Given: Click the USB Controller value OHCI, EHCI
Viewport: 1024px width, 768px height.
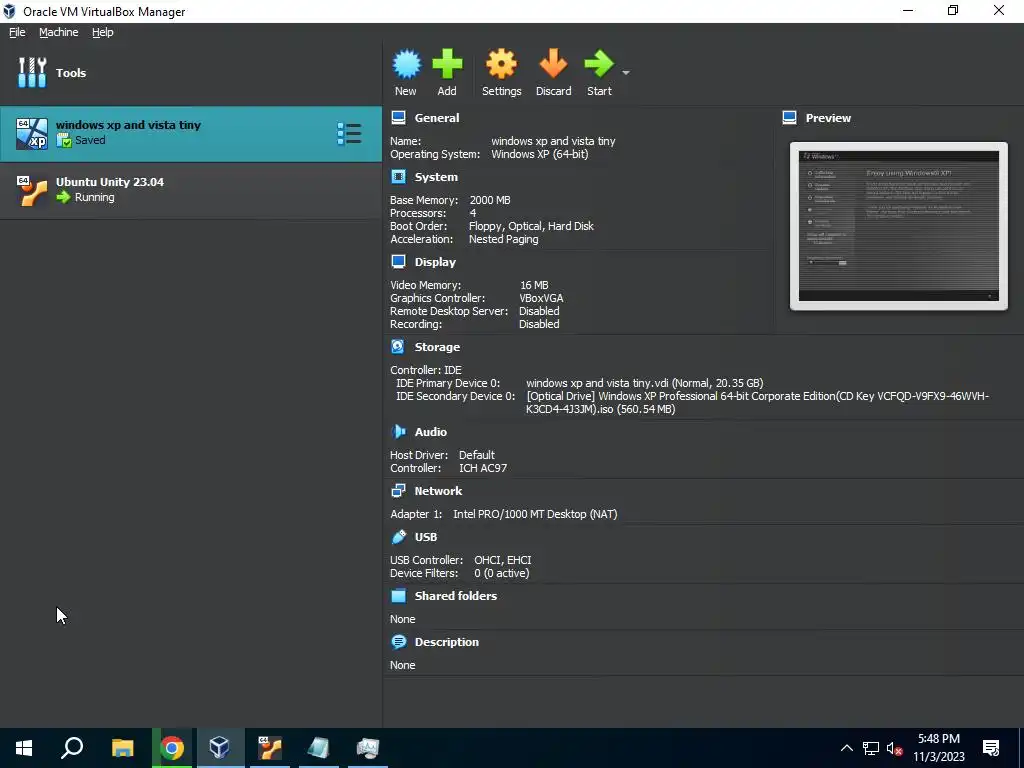Looking at the screenshot, I should 503,560.
